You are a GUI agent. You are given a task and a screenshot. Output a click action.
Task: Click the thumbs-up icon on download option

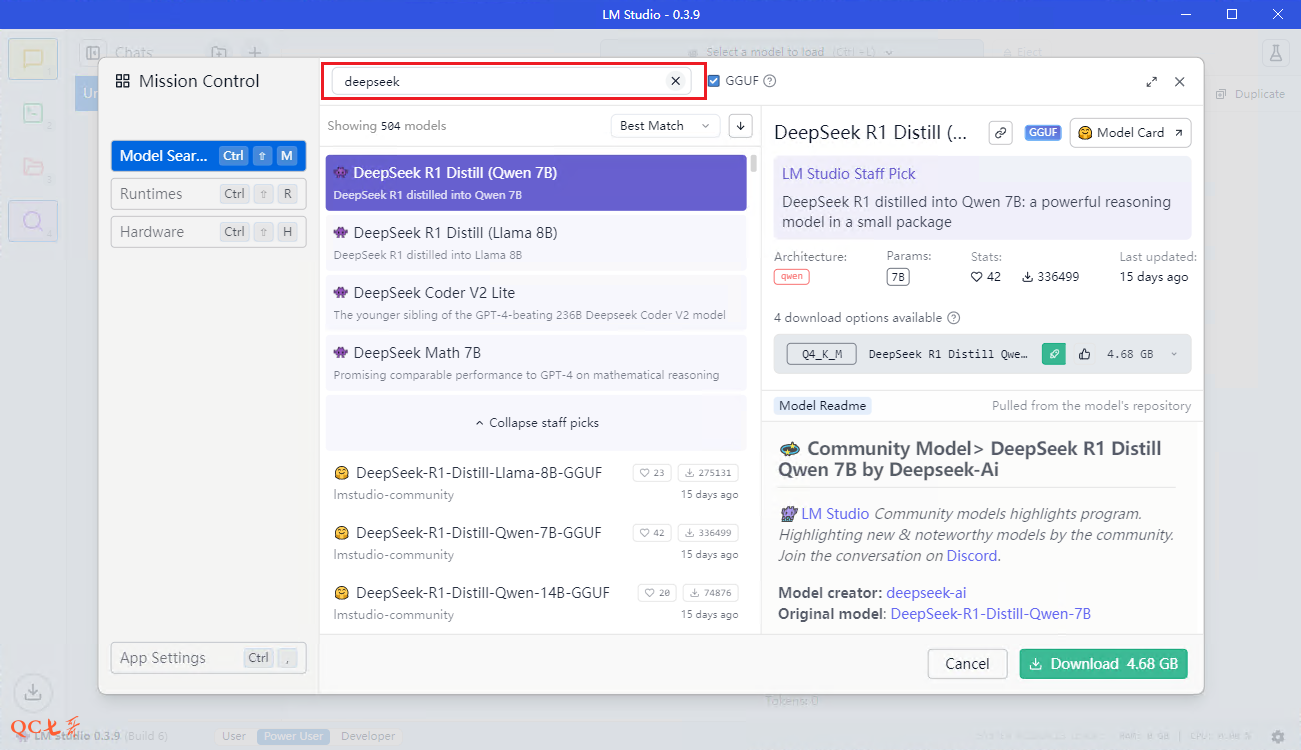tap(1085, 354)
